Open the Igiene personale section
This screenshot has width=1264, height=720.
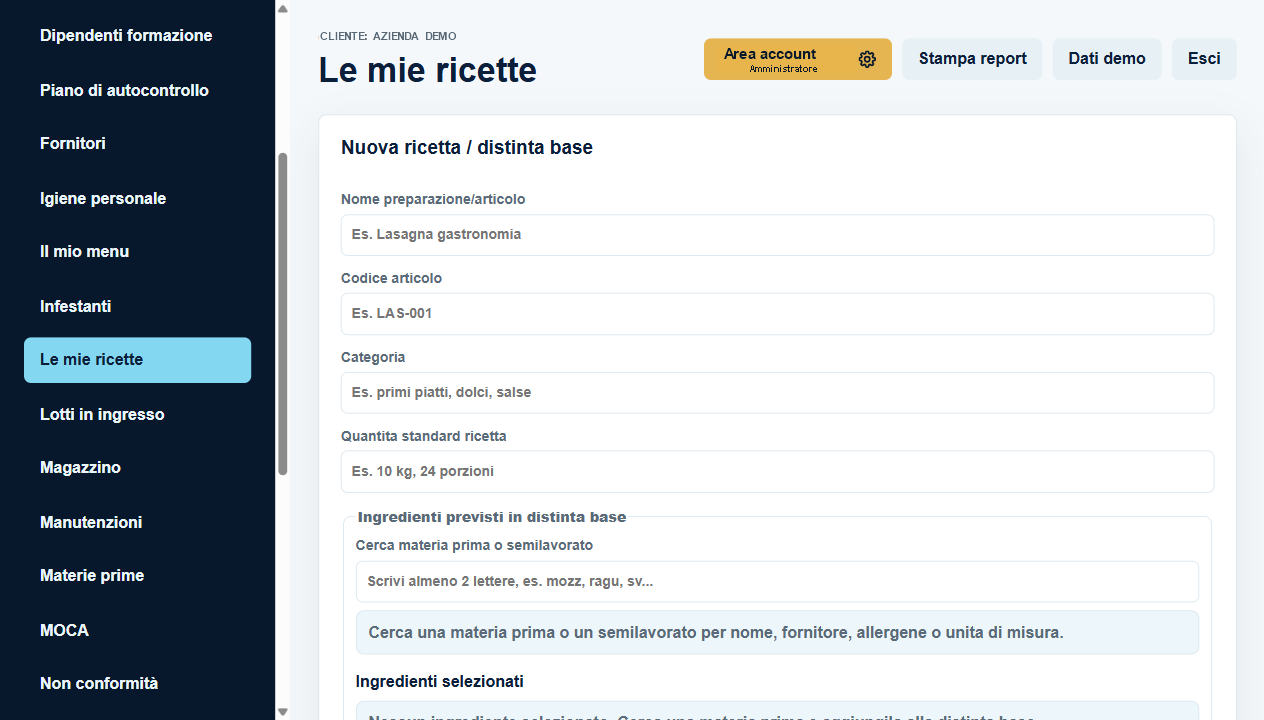(137, 198)
